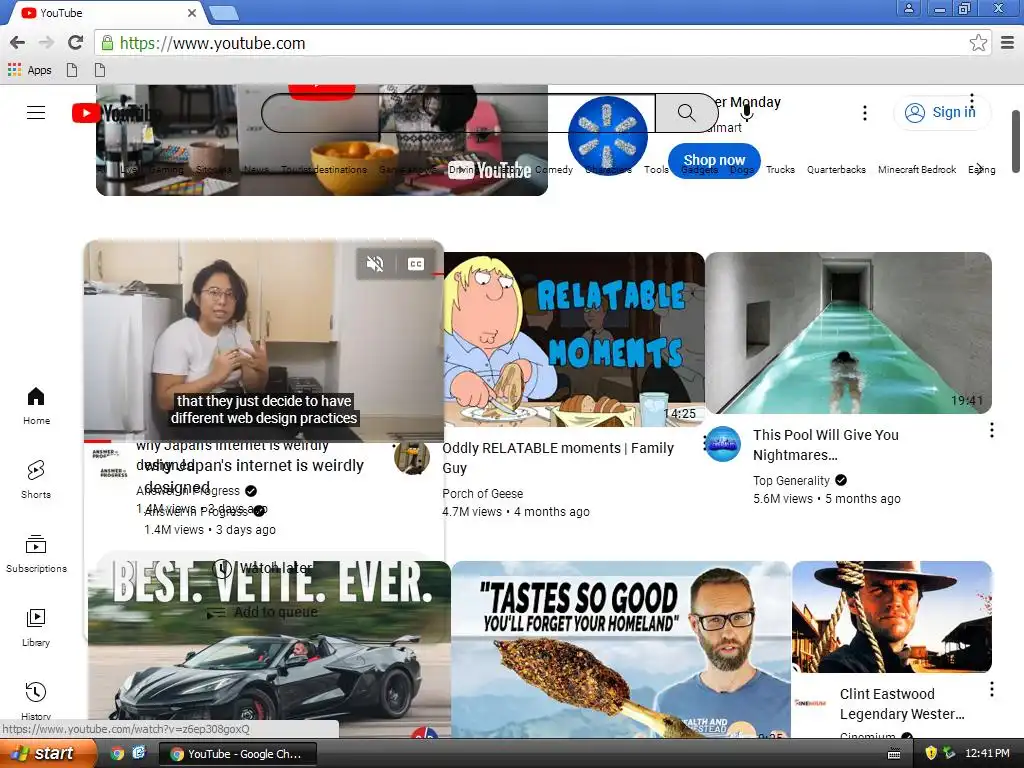
Task: Select the Tourist destinations chip
Action: coord(324,170)
